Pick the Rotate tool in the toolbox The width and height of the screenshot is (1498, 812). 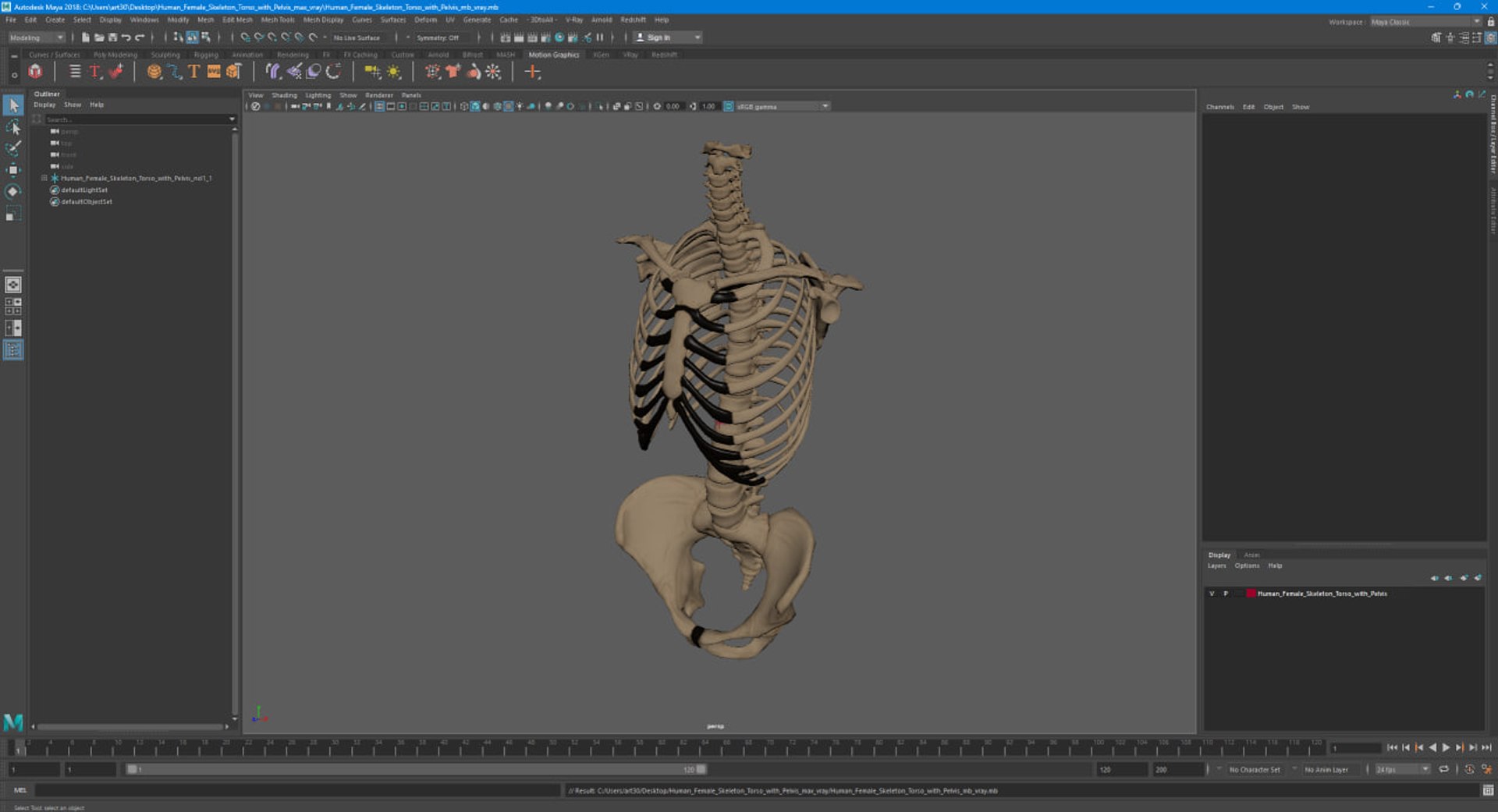pyautogui.click(x=13, y=191)
